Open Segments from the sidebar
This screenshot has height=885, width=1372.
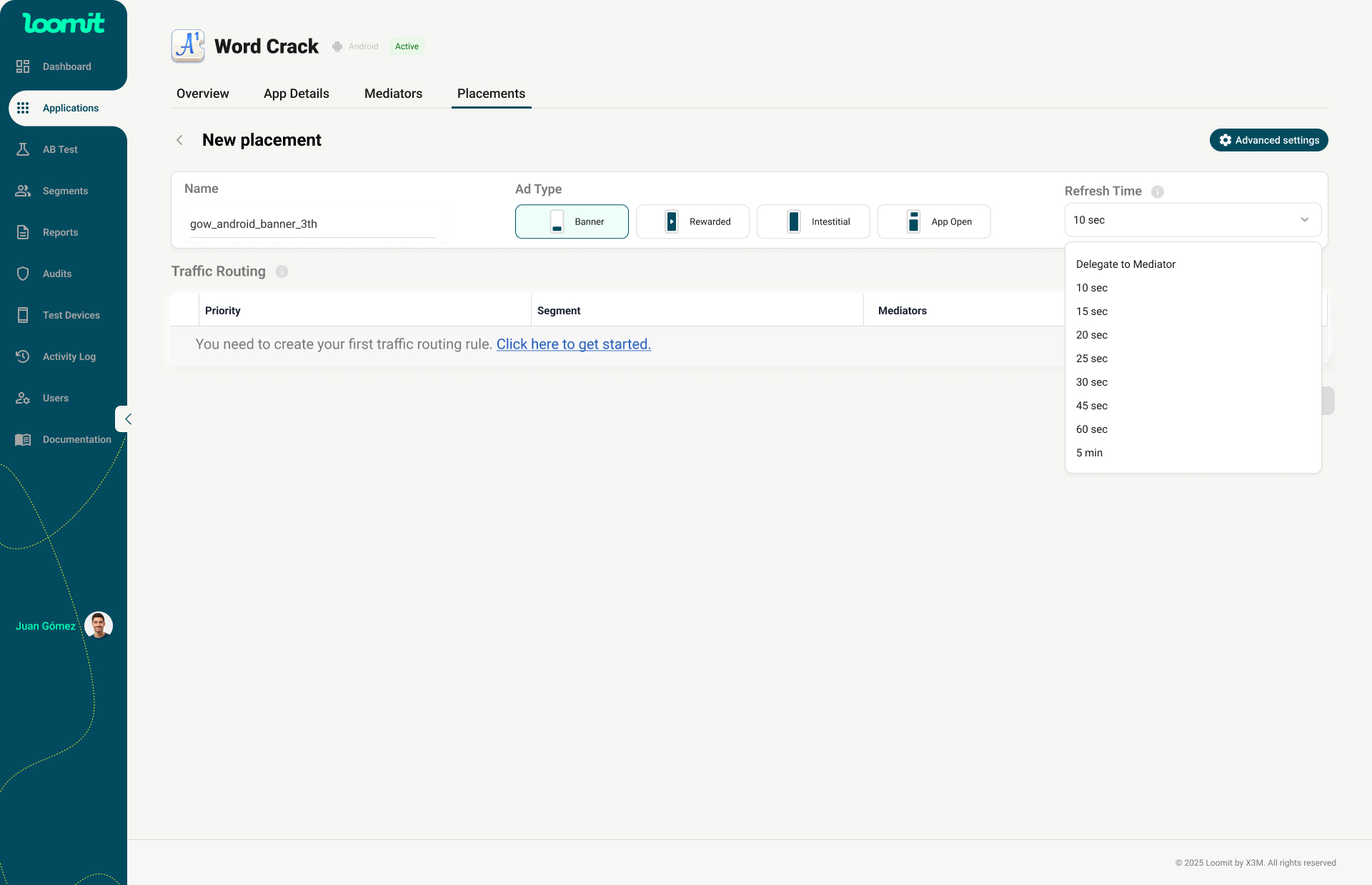(64, 191)
